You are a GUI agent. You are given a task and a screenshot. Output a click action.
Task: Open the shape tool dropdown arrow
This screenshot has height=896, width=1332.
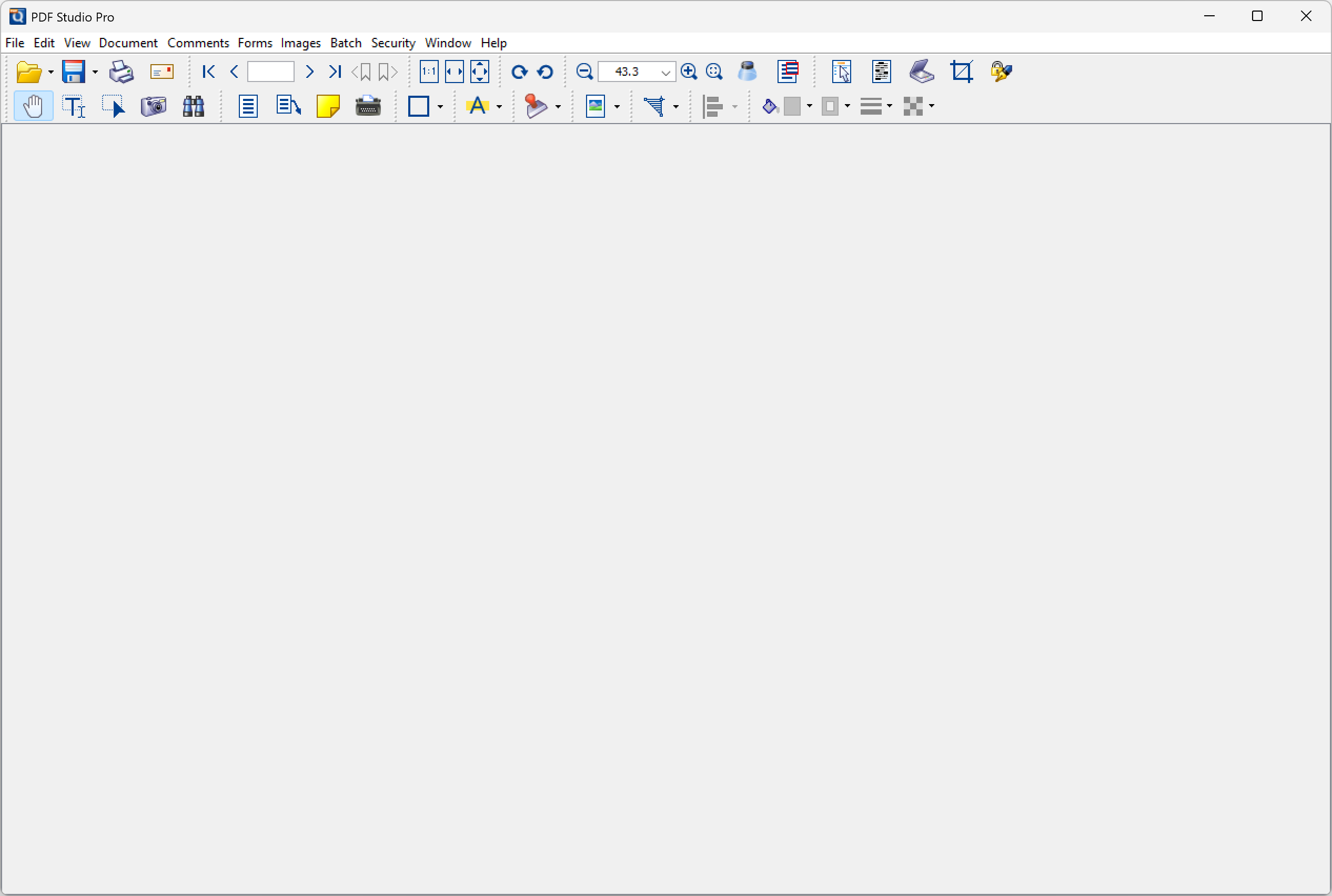[x=440, y=107]
